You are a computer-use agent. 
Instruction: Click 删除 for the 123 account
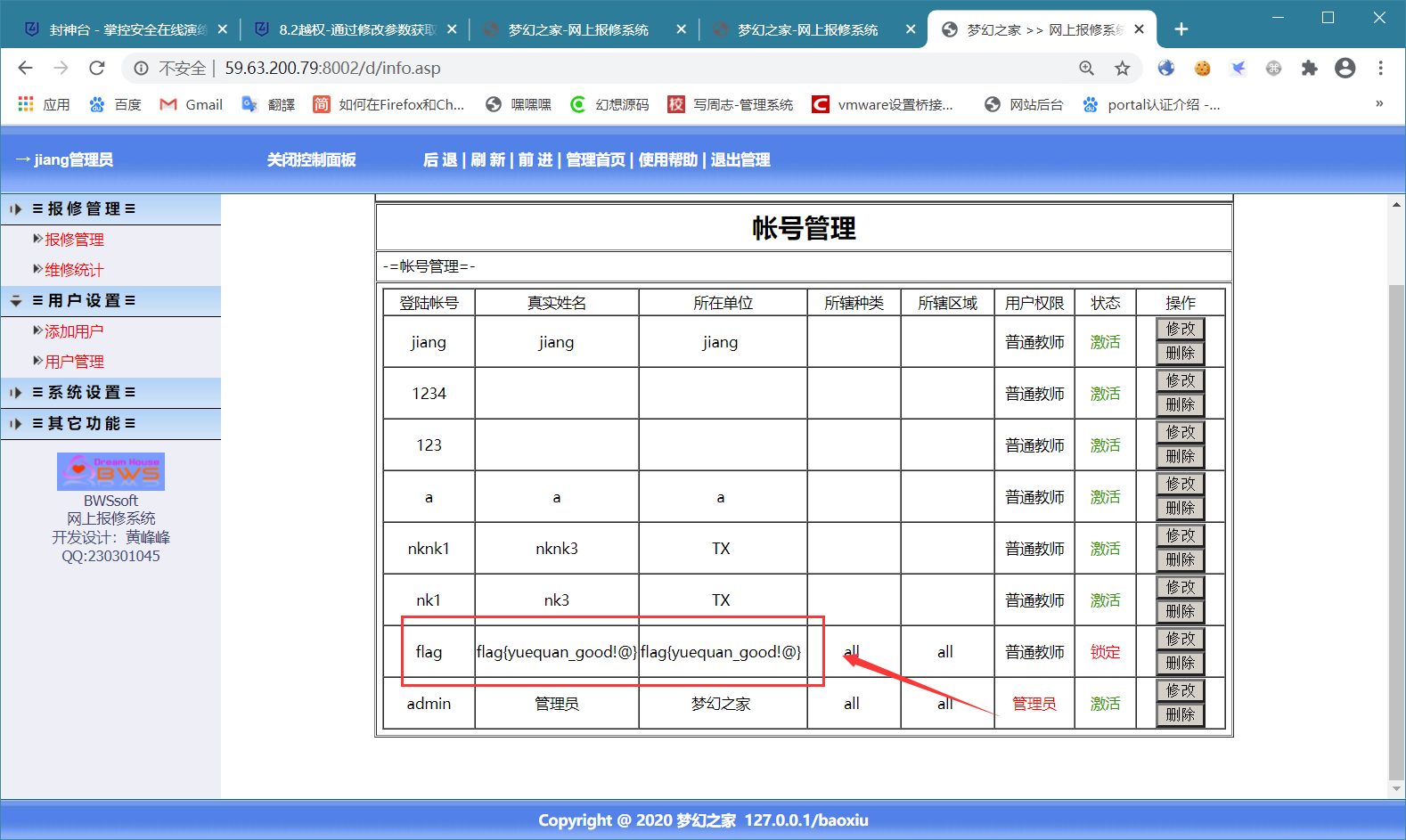(1181, 457)
